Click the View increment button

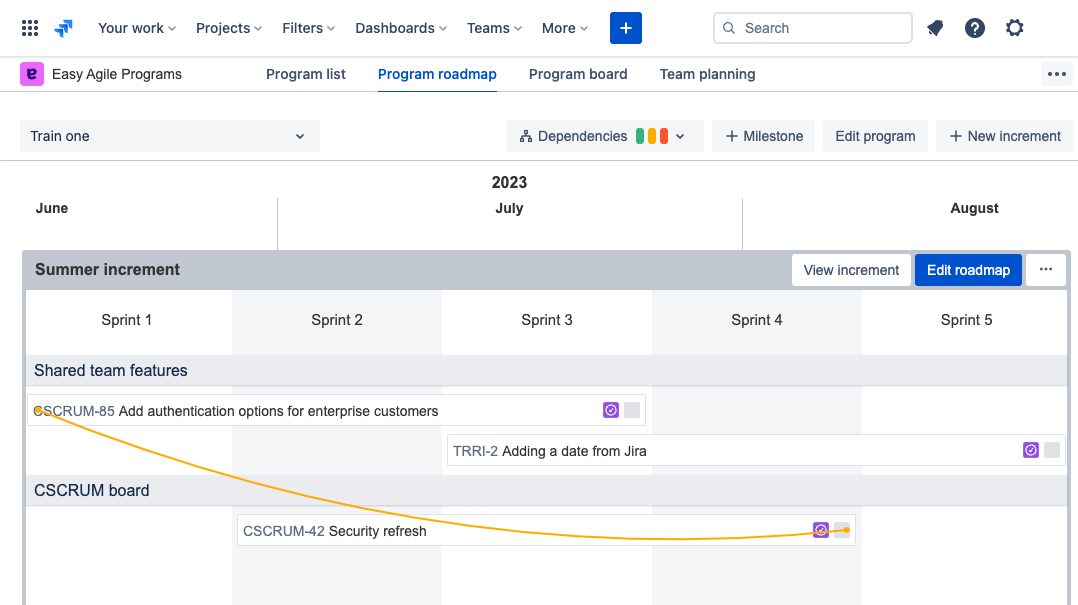(x=851, y=269)
